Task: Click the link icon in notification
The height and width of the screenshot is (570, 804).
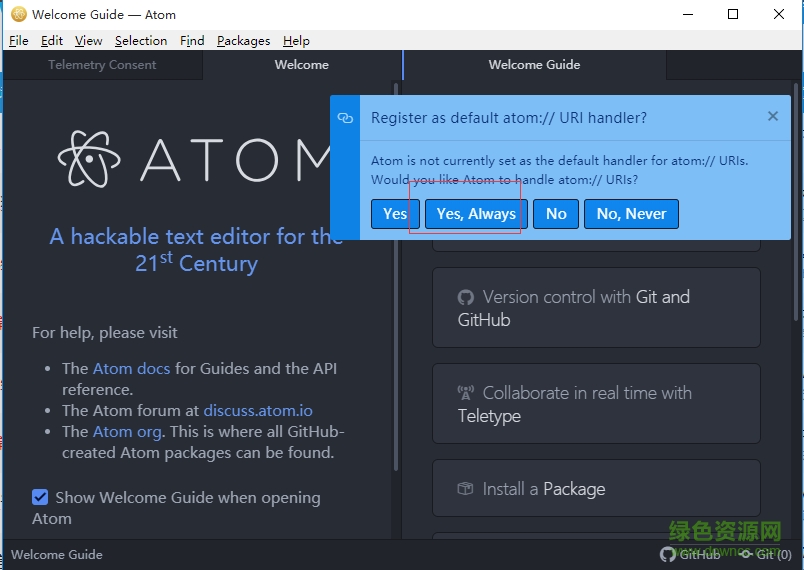Action: (345, 118)
